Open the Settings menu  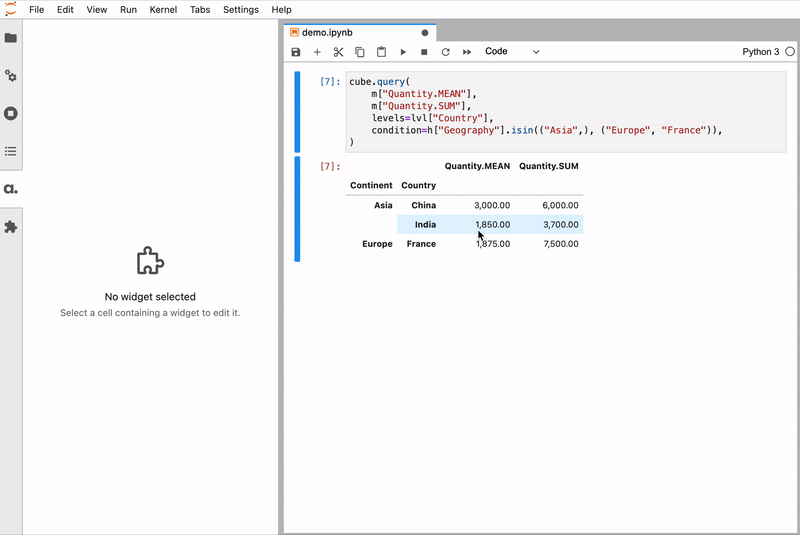click(240, 9)
